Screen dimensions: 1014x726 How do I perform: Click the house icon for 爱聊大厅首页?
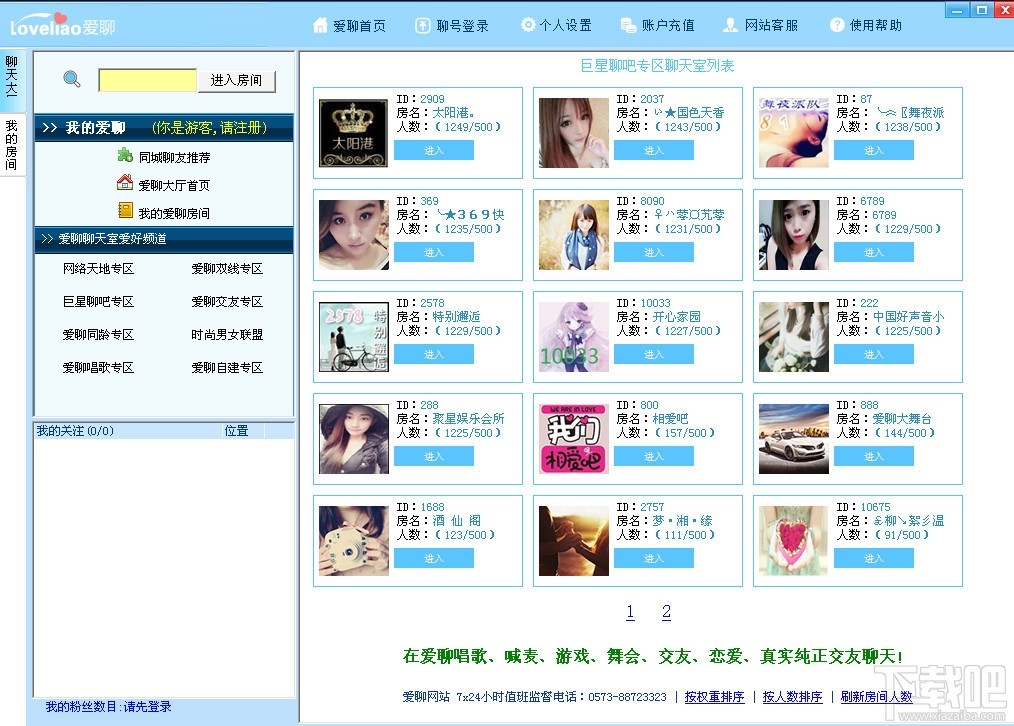[x=125, y=183]
